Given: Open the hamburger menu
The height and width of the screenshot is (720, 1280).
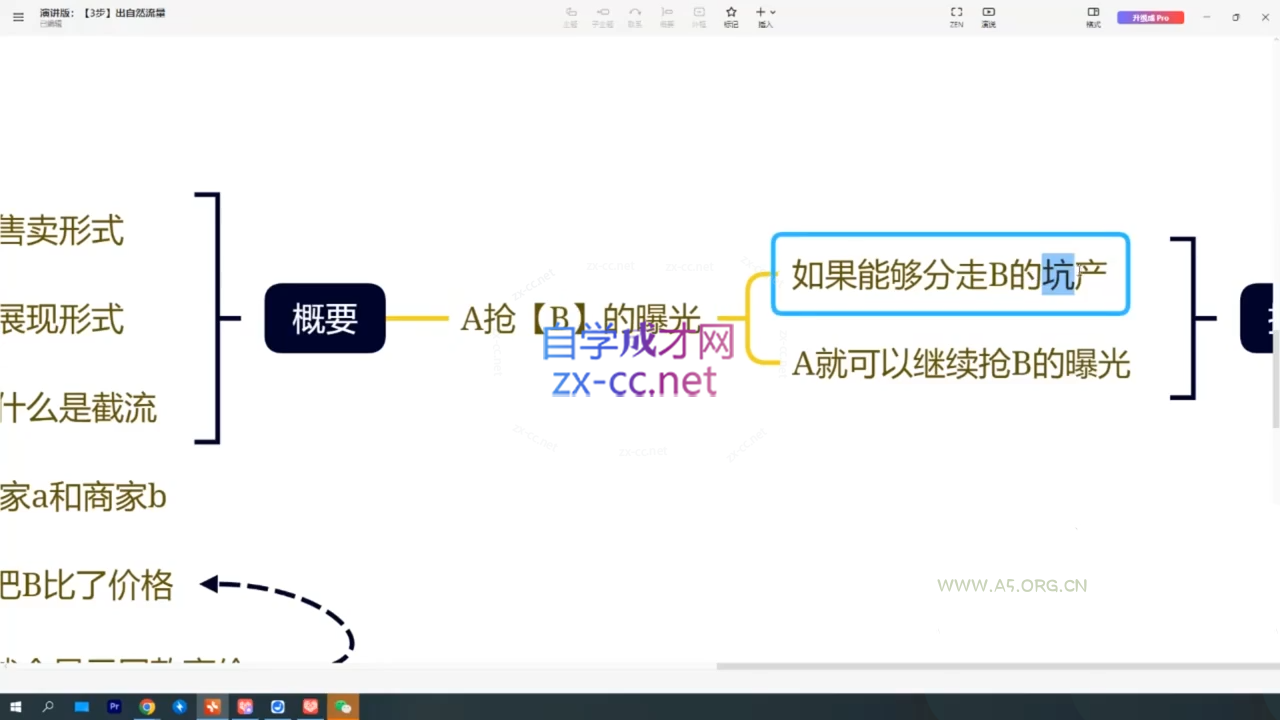Looking at the screenshot, I should (18, 16).
